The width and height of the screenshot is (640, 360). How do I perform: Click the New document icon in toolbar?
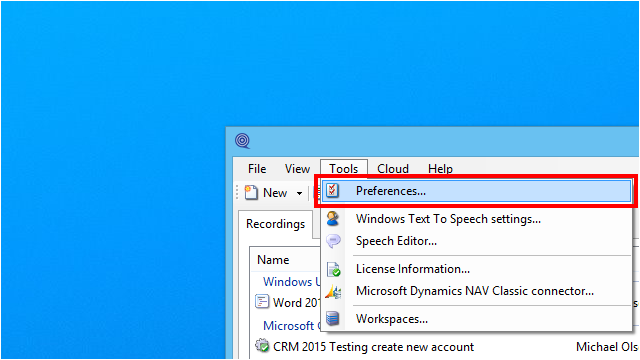tap(251, 192)
